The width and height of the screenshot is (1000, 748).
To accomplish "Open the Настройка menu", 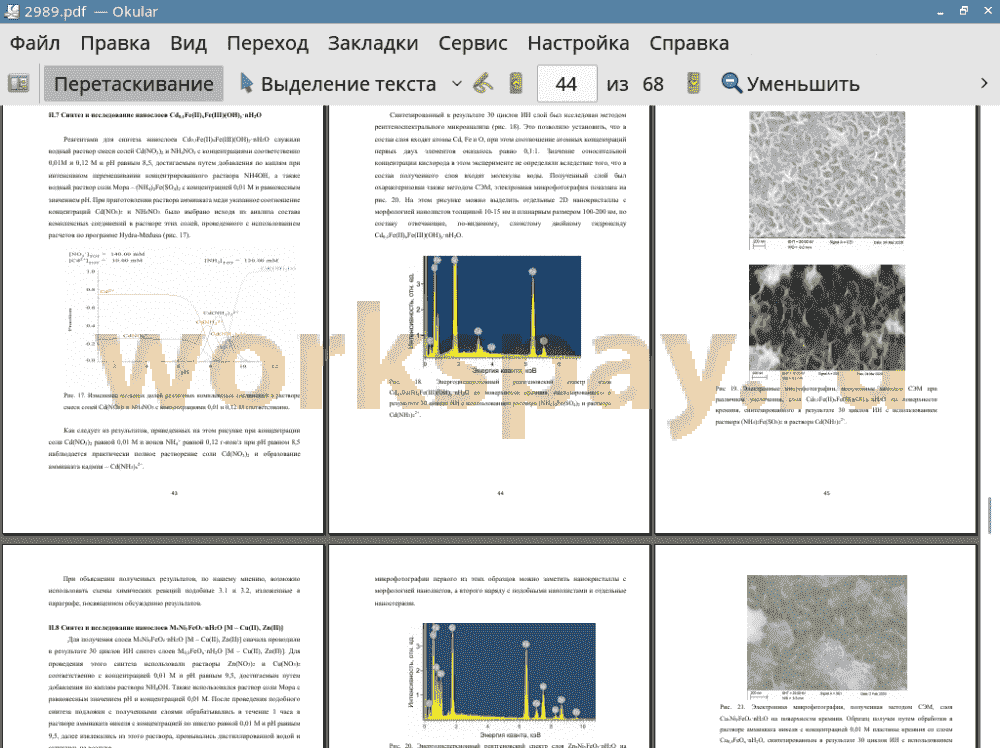I will click(x=578, y=43).
